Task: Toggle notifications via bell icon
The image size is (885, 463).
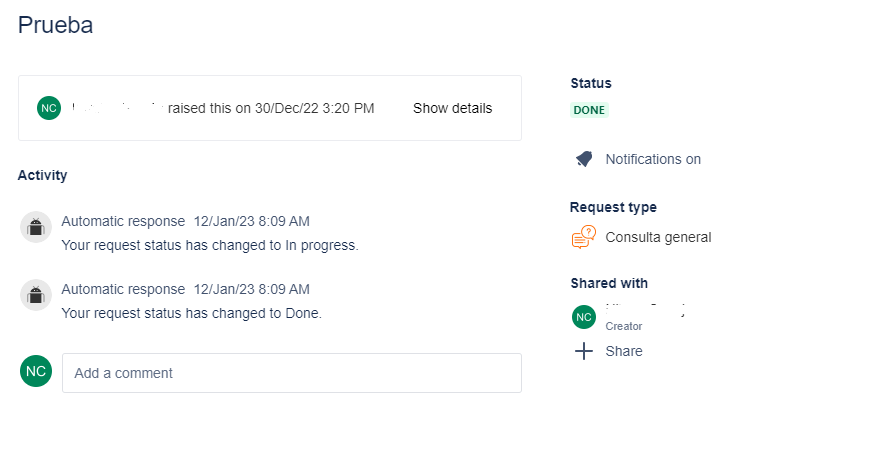Action: 584,159
